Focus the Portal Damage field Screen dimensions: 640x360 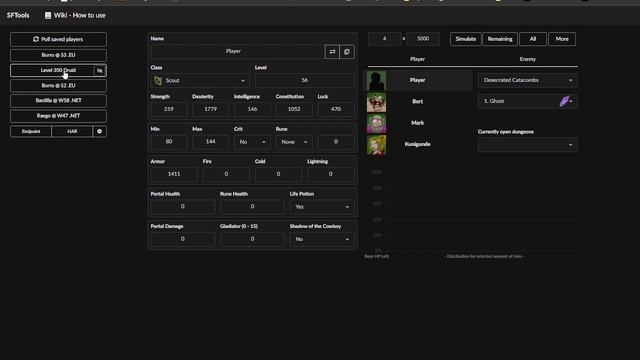[182, 239]
